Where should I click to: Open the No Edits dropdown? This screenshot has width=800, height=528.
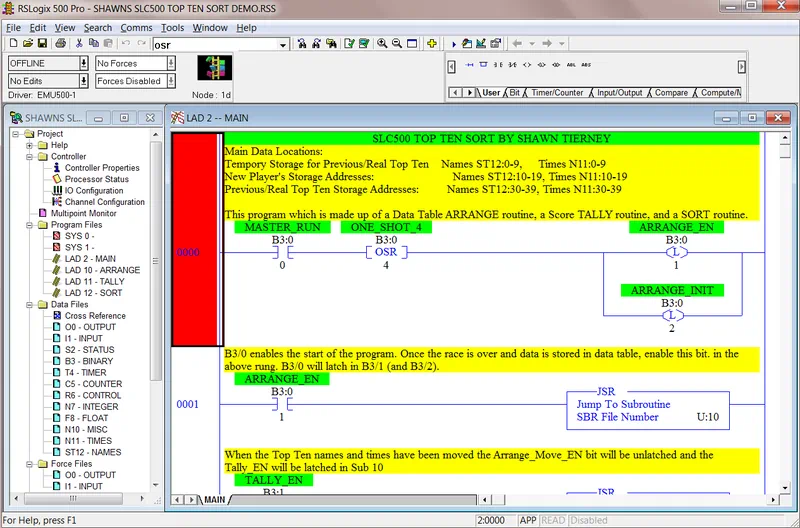(x=84, y=81)
